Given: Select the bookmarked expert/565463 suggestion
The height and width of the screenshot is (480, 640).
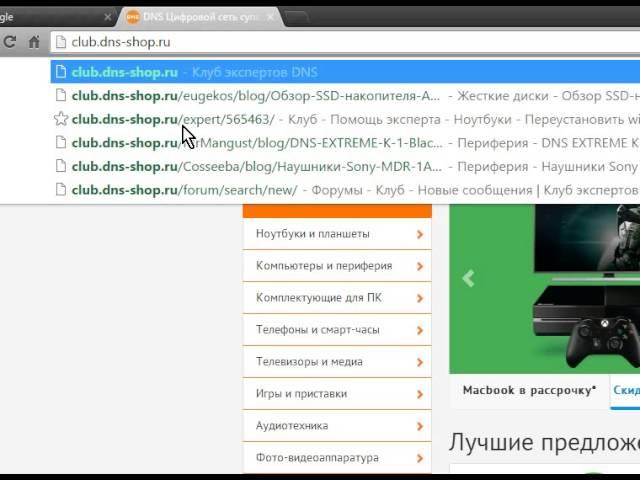Looking at the screenshot, I should tap(345, 119).
